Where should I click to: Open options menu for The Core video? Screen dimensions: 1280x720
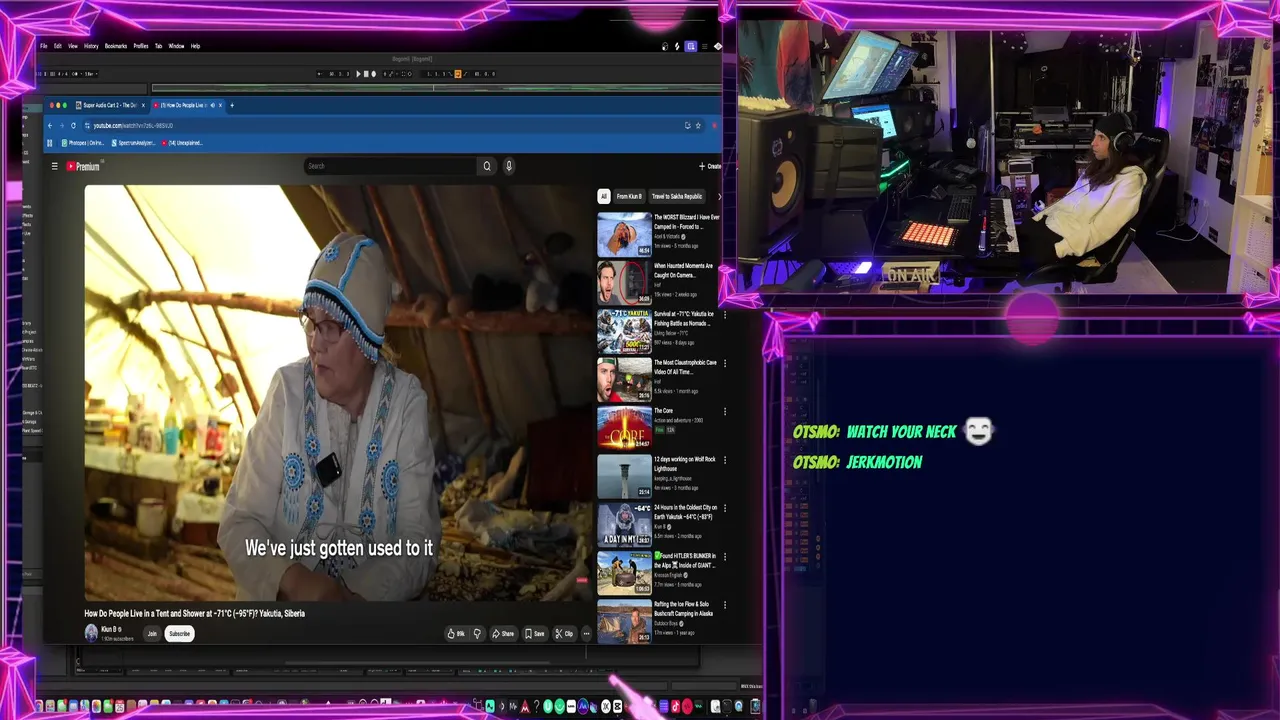(x=725, y=411)
